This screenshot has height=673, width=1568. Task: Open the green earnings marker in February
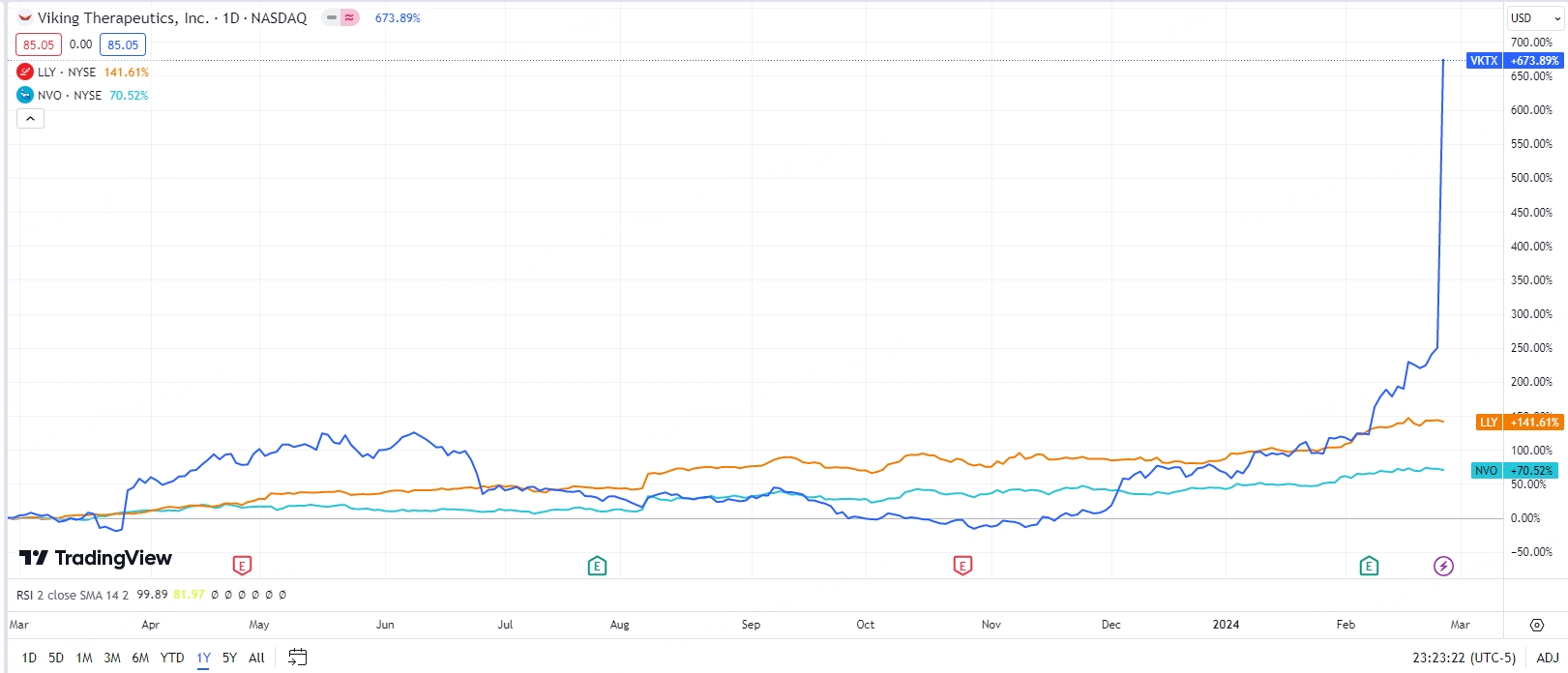click(x=1369, y=566)
